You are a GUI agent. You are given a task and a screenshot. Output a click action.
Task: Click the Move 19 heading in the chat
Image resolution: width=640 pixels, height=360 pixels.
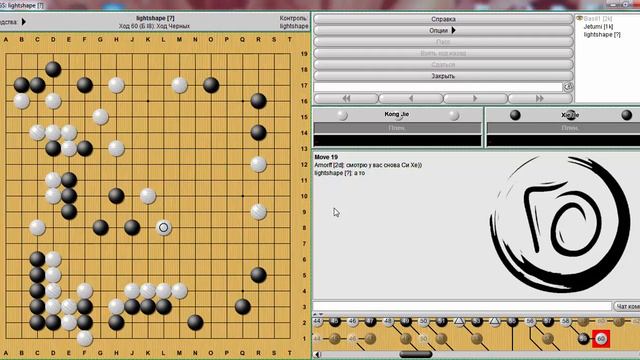326,157
